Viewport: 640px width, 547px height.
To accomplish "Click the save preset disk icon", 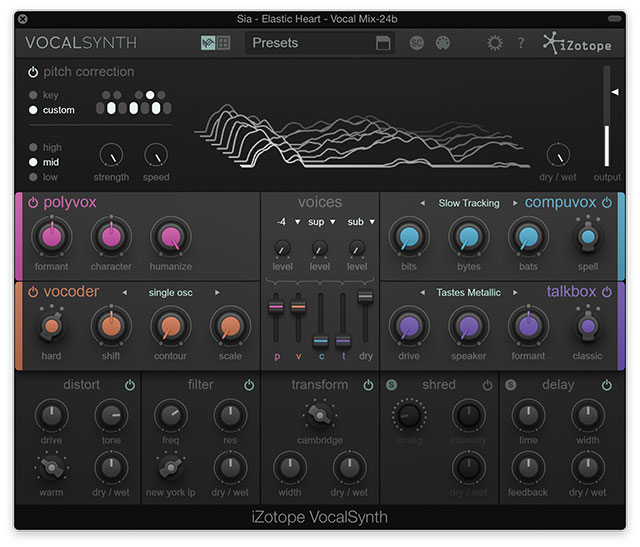I will [x=382, y=43].
